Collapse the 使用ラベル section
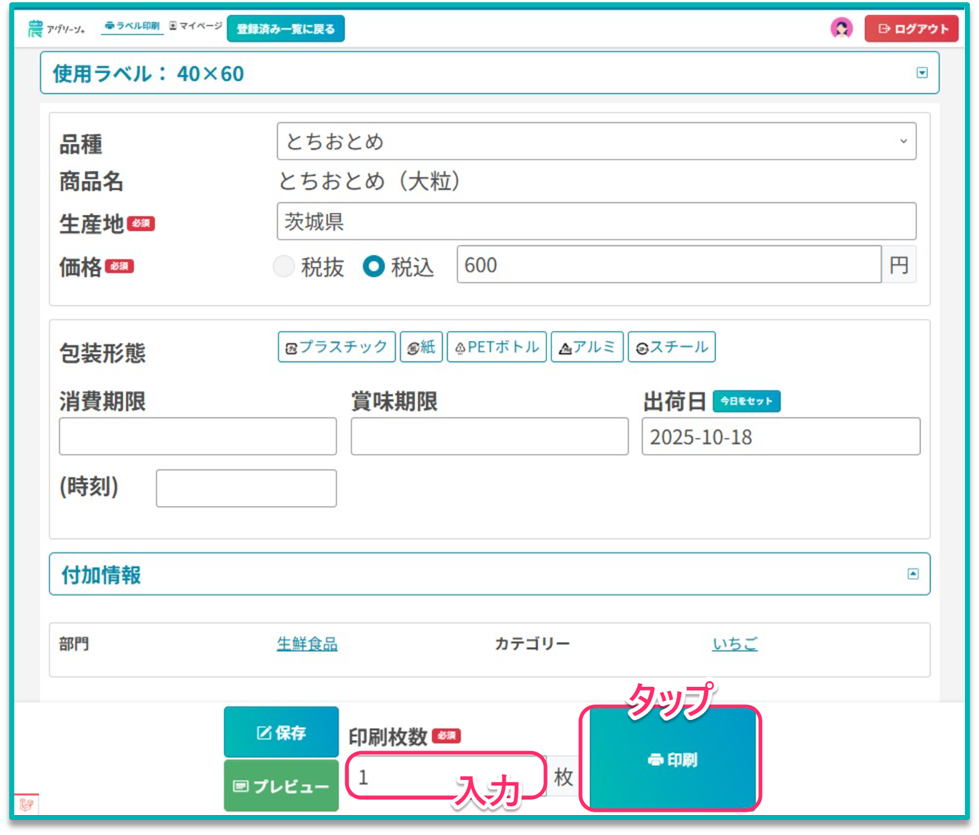 [x=922, y=73]
